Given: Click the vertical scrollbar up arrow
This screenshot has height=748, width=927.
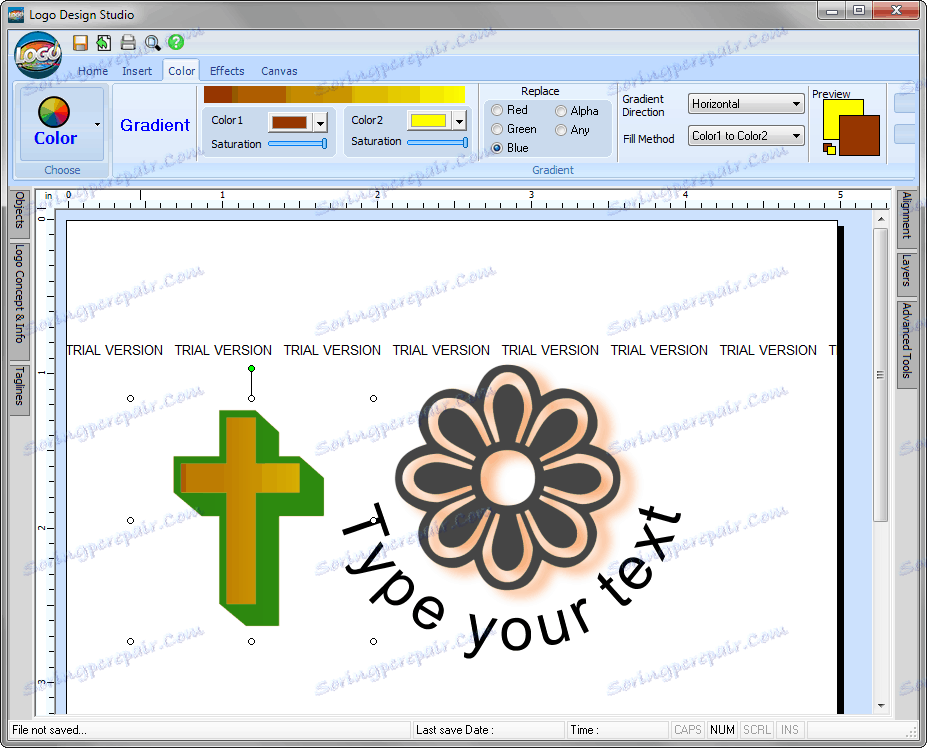Looking at the screenshot, I should [881, 219].
